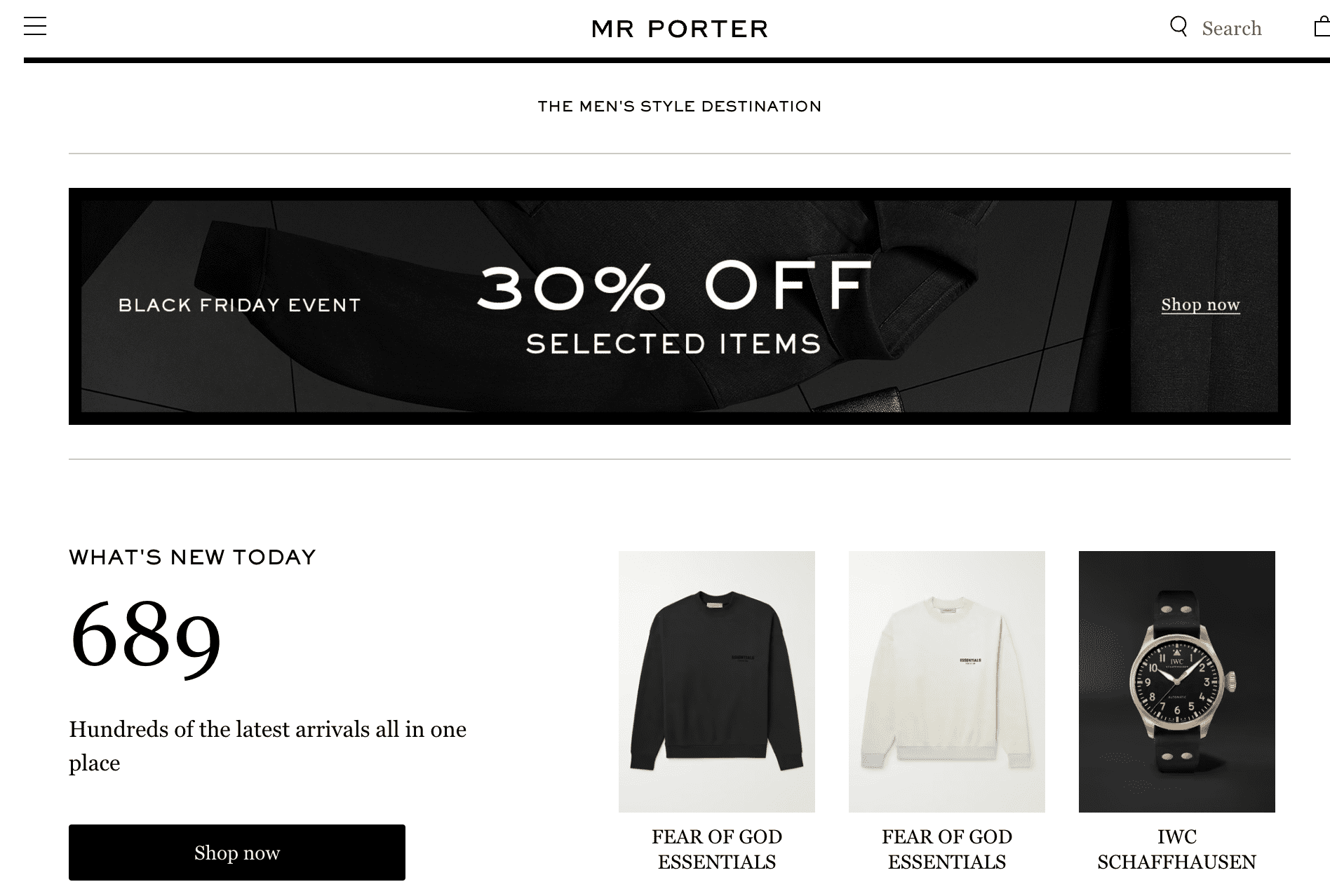Click the "30% OFF" banner headline
Screen dimensions: 1330x896
(x=674, y=285)
